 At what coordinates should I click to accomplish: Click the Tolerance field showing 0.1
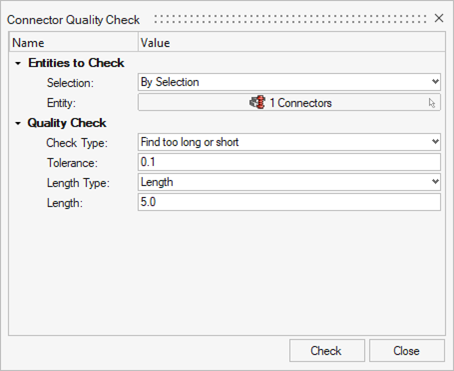click(x=289, y=162)
